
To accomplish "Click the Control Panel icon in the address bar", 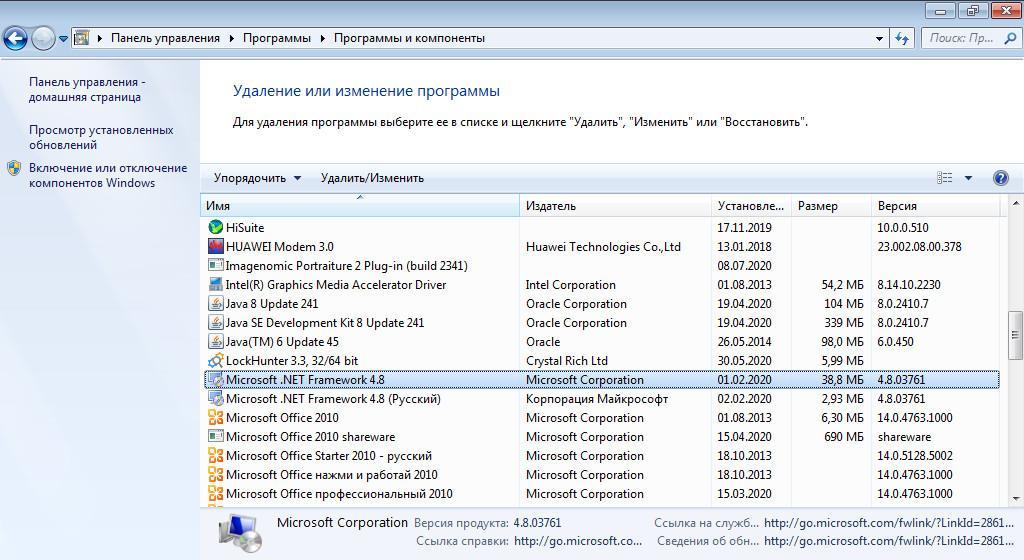I will 81,38.
